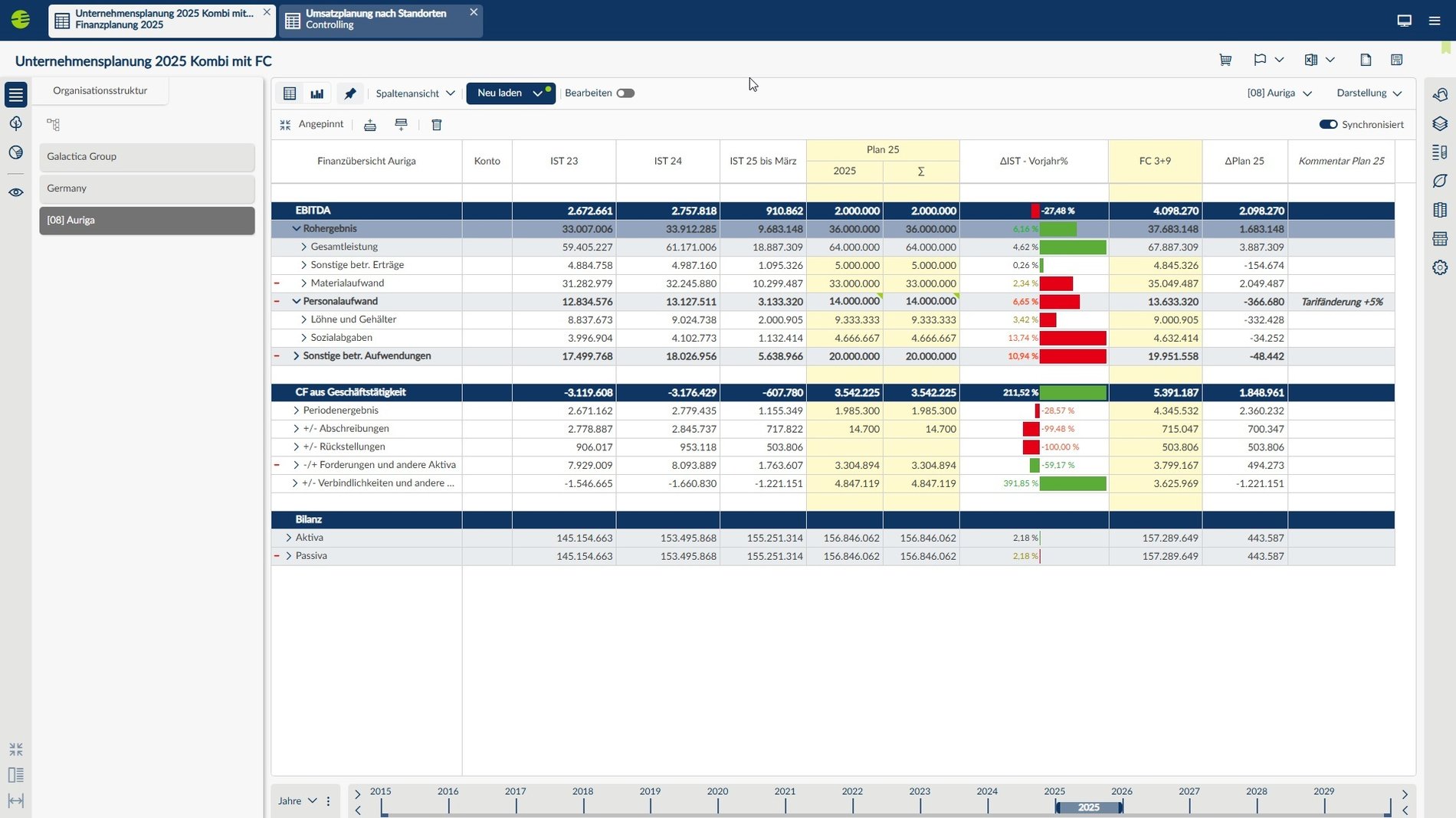This screenshot has height=818, width=1456.
Task: Open the Spaltenansicht dropdown
Action: click(415, 93)
